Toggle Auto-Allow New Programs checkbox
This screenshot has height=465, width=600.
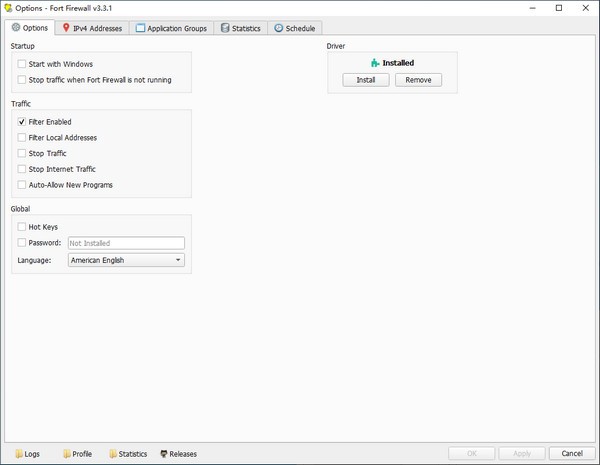click(22, 185)
